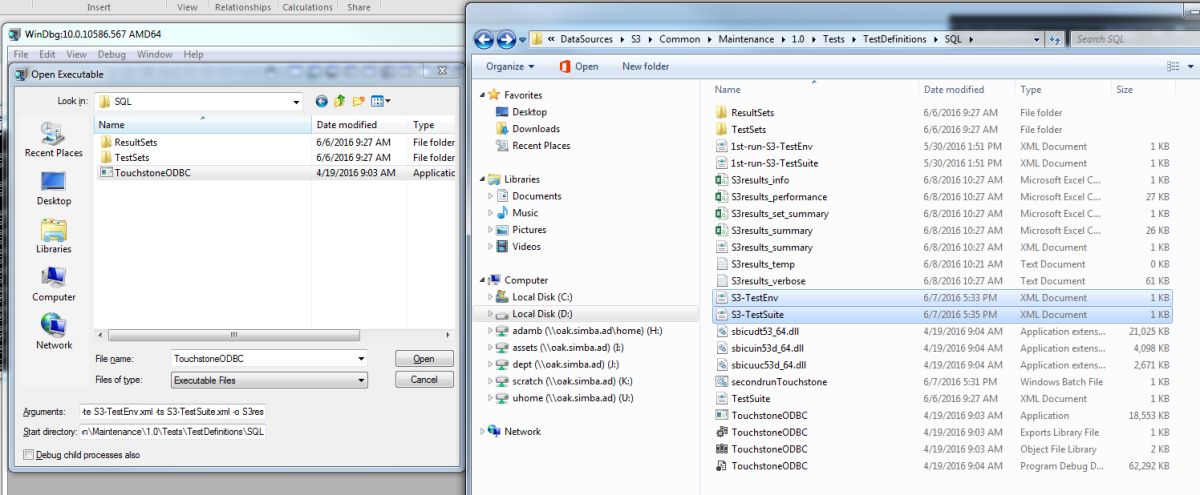The image size is (1200, 495).
Task: Click Explorer Forward navigation button
Action: pyautogui.click(x=507, y=40)
